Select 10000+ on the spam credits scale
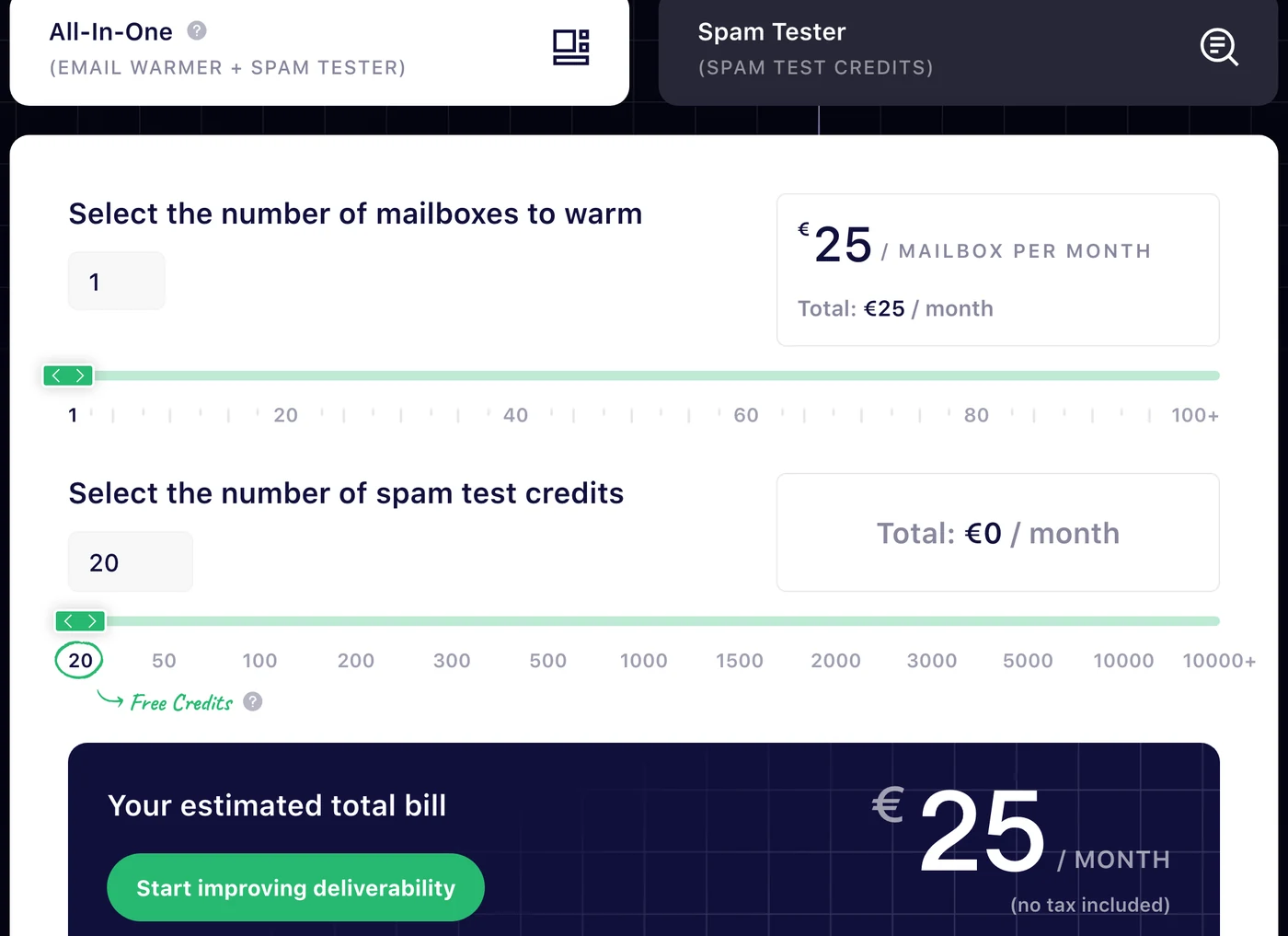 click(1219, 661)
